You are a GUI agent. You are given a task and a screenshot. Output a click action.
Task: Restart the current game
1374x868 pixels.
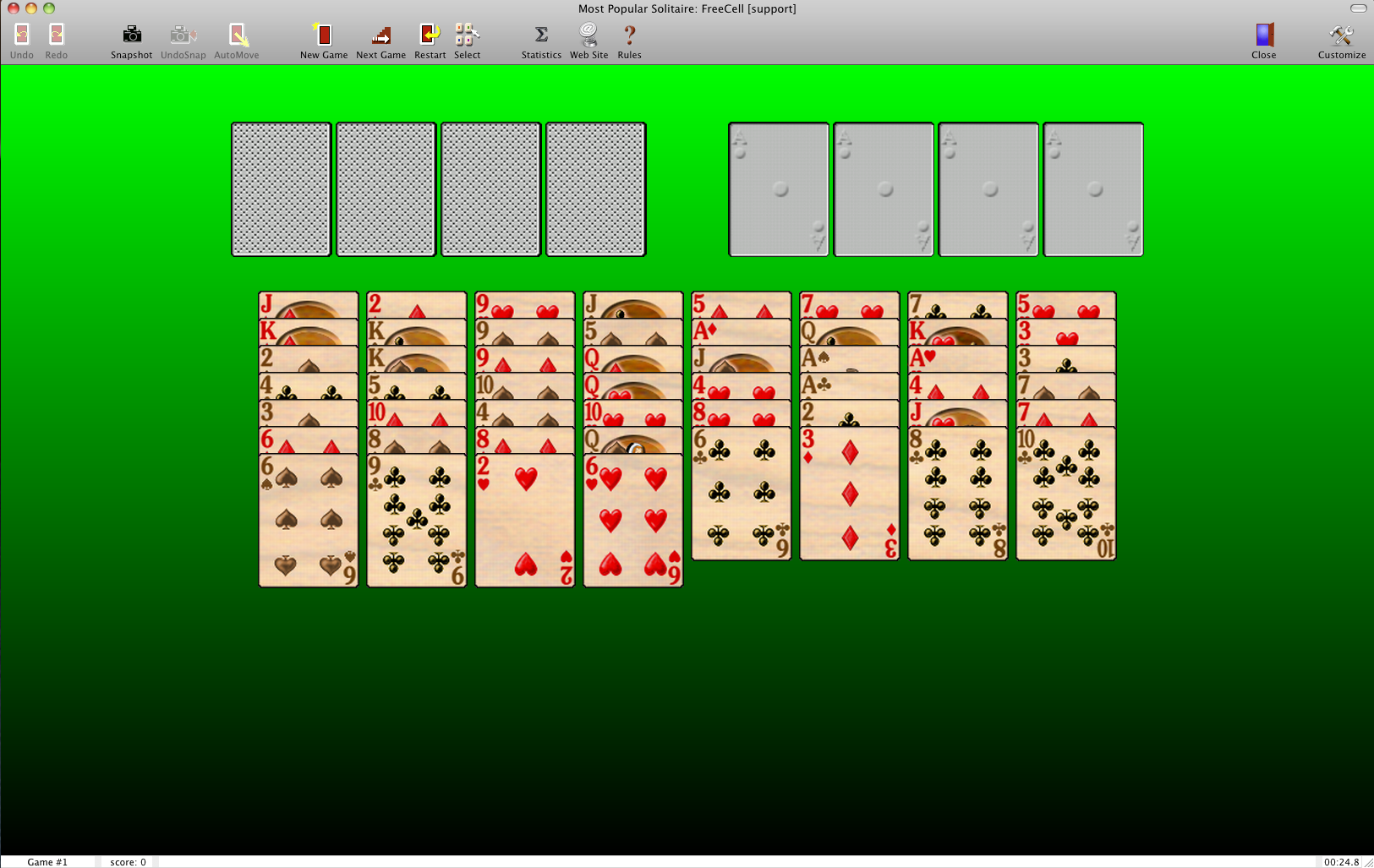[x=430, y=35]
